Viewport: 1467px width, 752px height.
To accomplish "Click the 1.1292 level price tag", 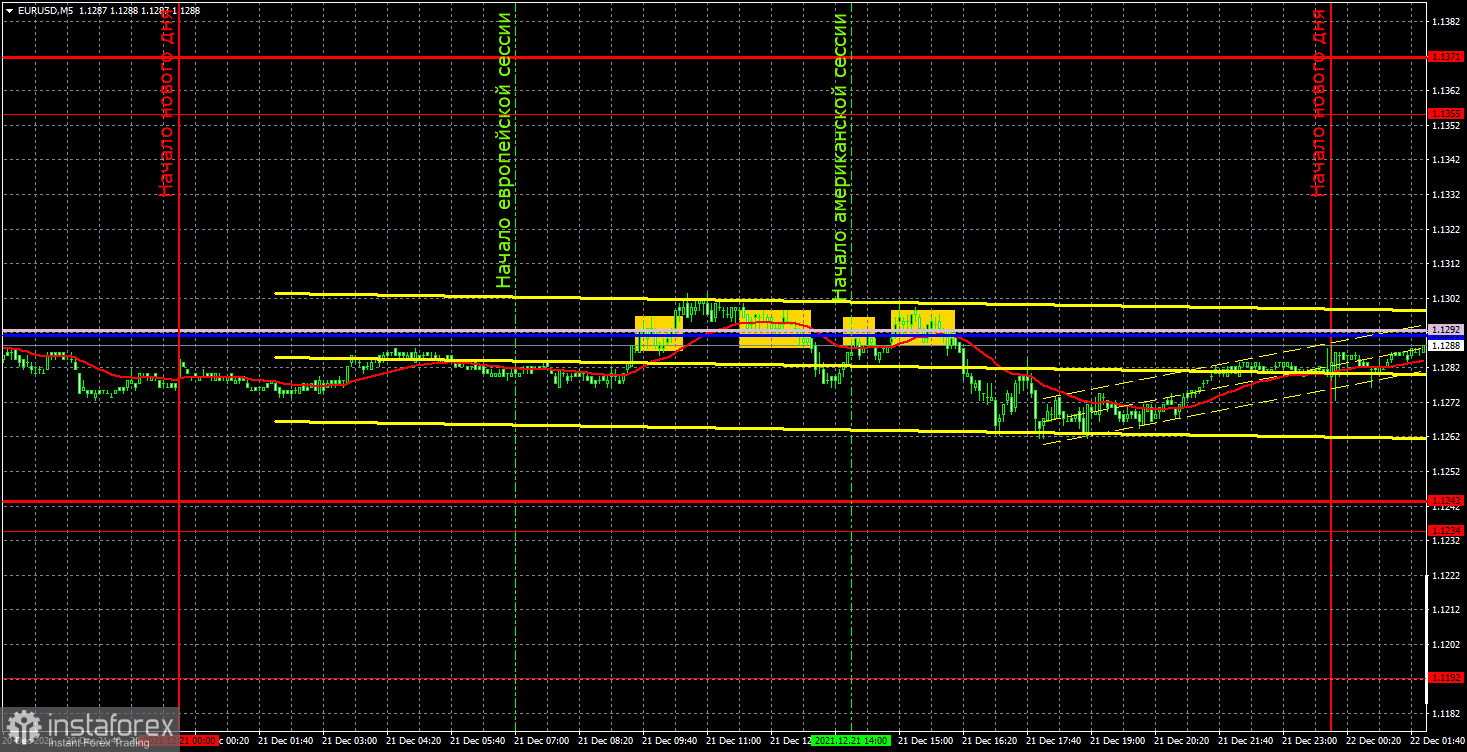I will 1446,329.
